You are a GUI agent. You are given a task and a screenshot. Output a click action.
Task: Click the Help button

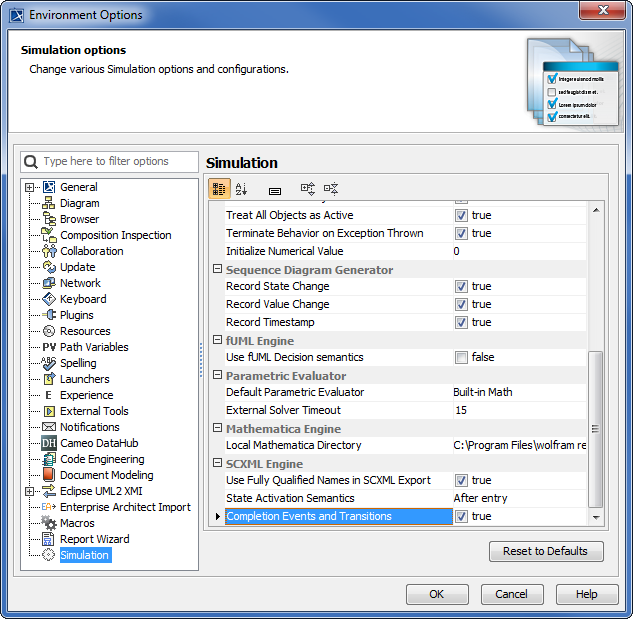click(587, 594)
